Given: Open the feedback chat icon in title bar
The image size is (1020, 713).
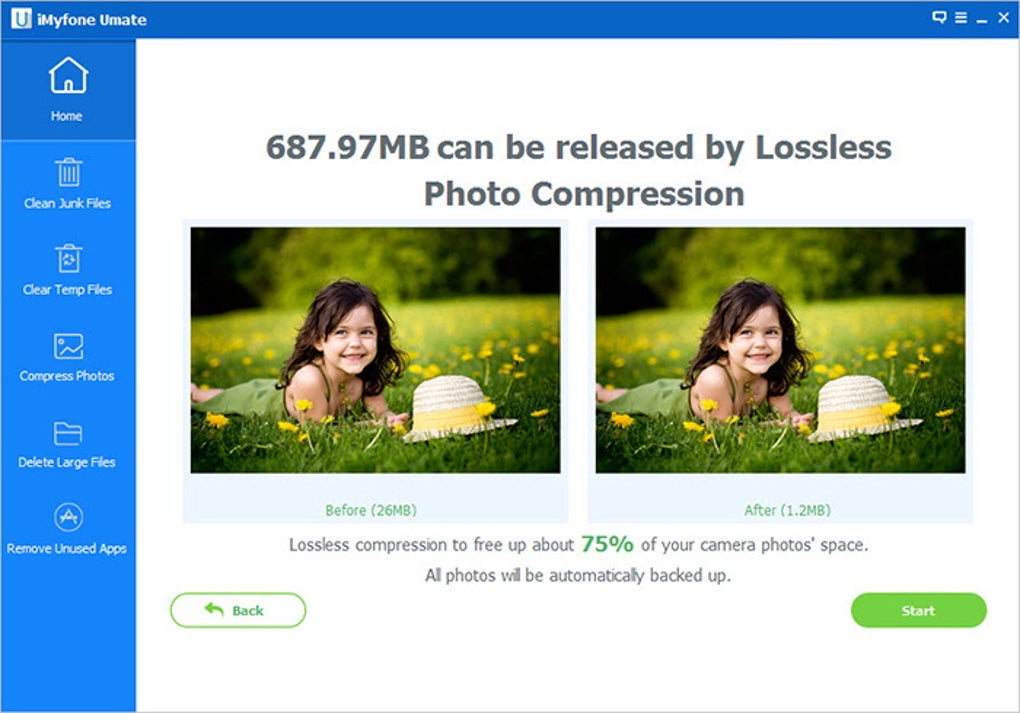Looking at the screenshot, I should tap(939, 18).
